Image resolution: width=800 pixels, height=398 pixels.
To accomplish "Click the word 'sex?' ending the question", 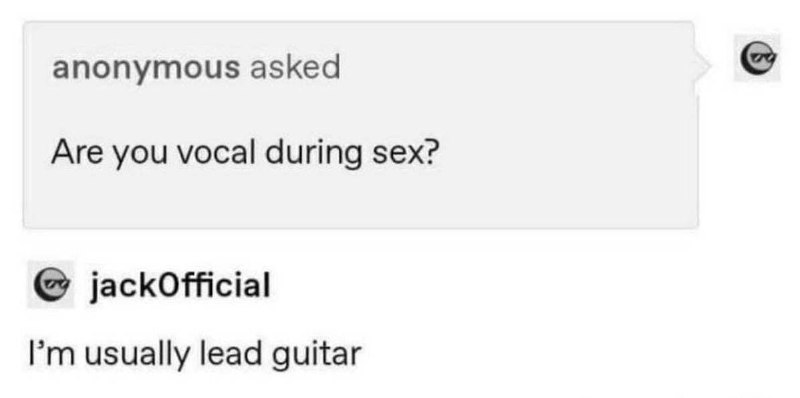I will pos(405,154).
